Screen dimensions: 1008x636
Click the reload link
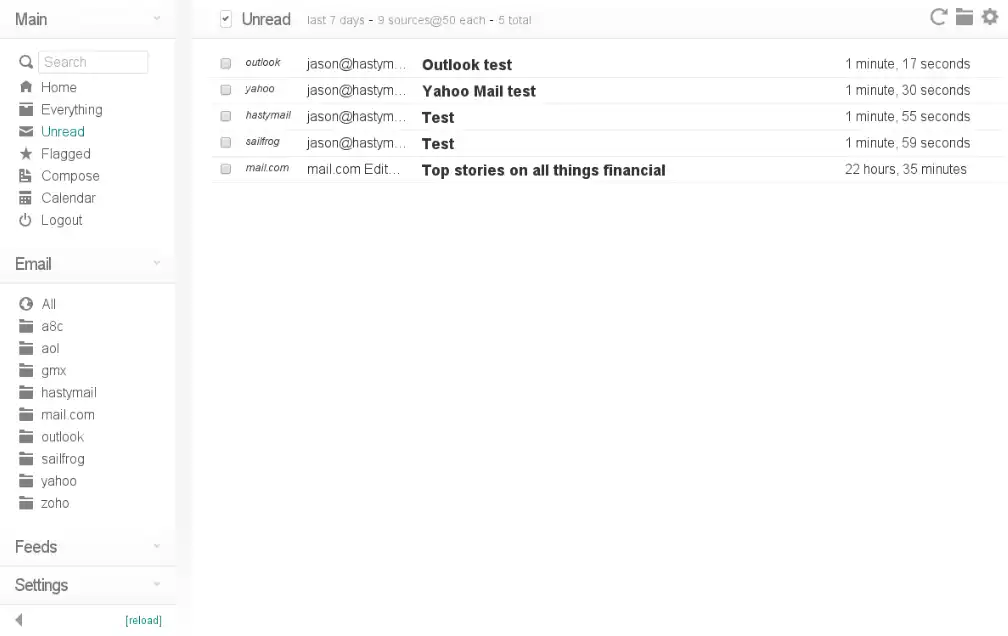pyautogui.click(x=143, y=620)
